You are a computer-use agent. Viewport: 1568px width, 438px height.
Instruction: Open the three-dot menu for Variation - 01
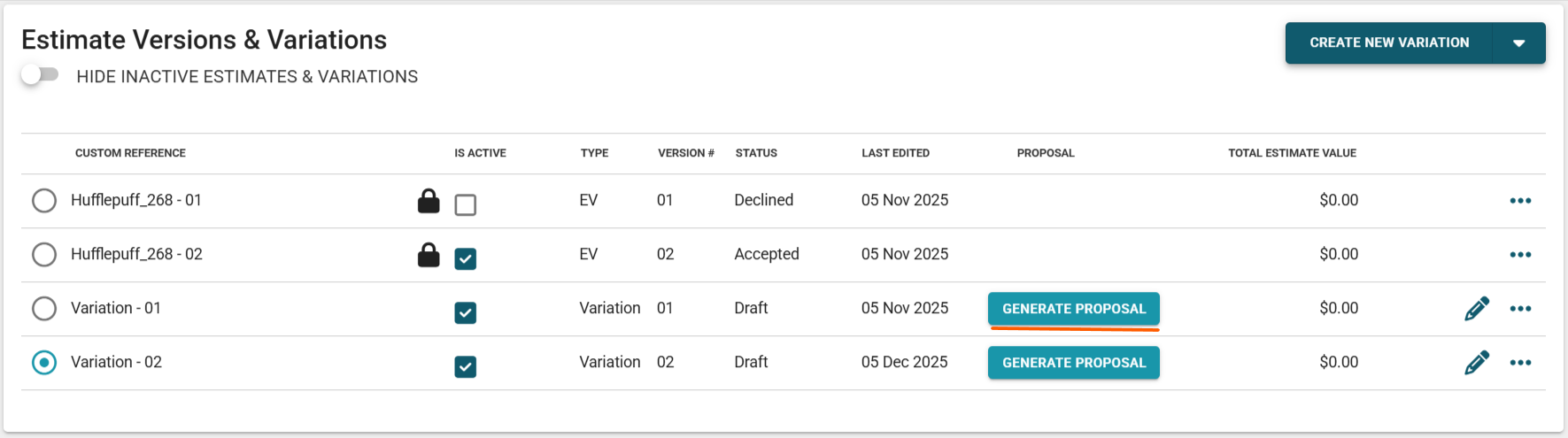pyautogui.click(x=1520, y=309)
